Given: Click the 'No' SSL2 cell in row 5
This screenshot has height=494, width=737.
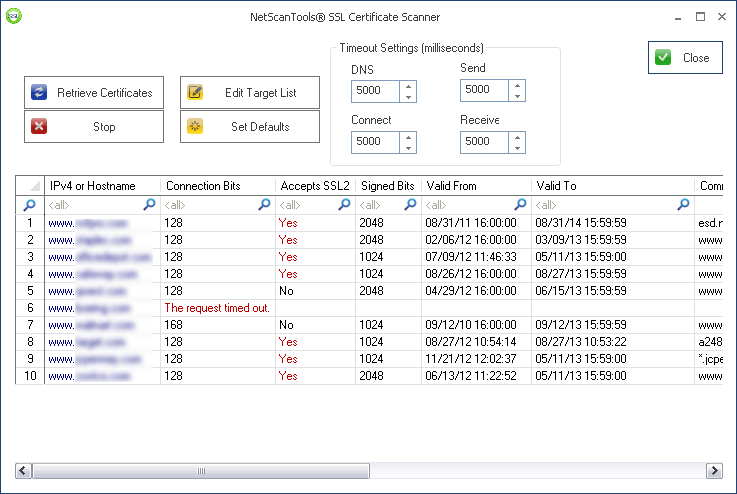Looking at the screenshot, I should click(x=315, y=291).
